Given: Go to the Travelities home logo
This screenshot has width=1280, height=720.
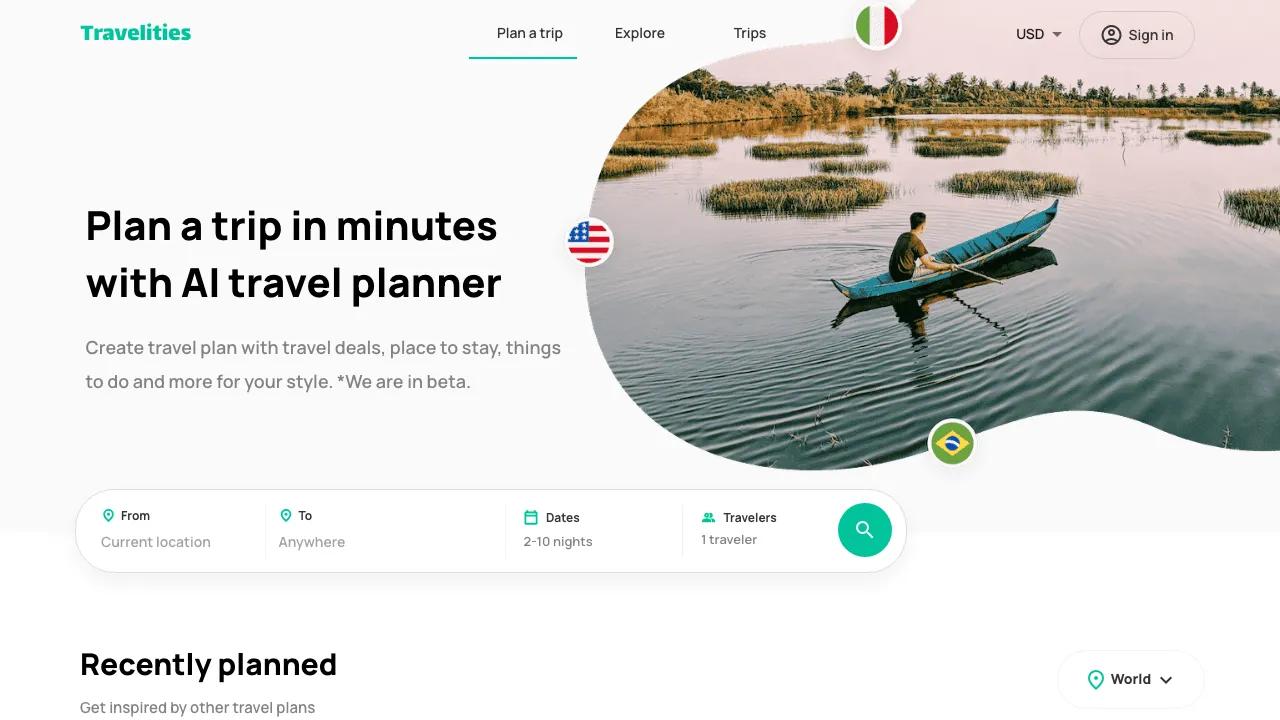Looking at the screenshot, I should click(136, 33).
